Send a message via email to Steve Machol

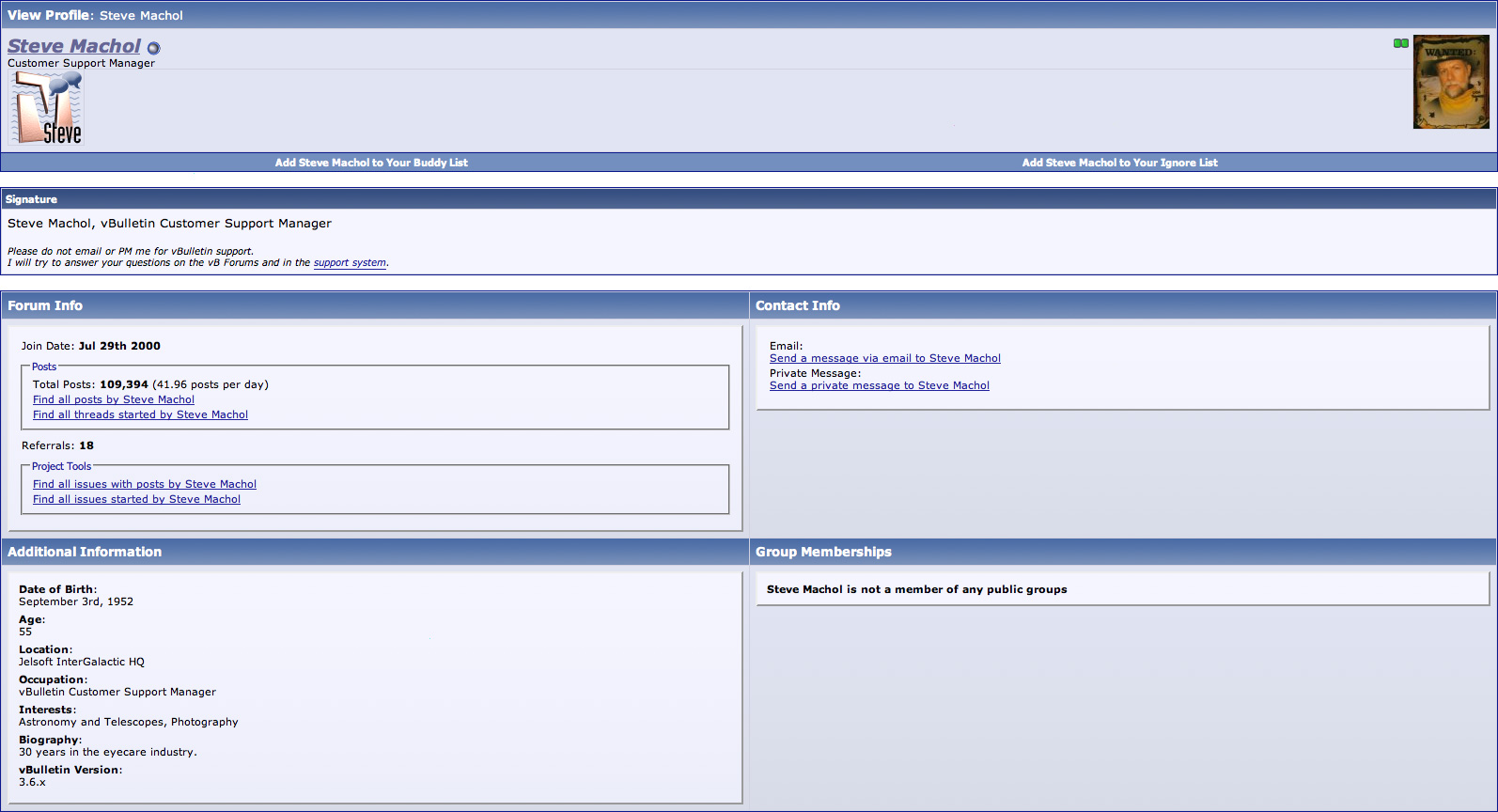[885, 358]
